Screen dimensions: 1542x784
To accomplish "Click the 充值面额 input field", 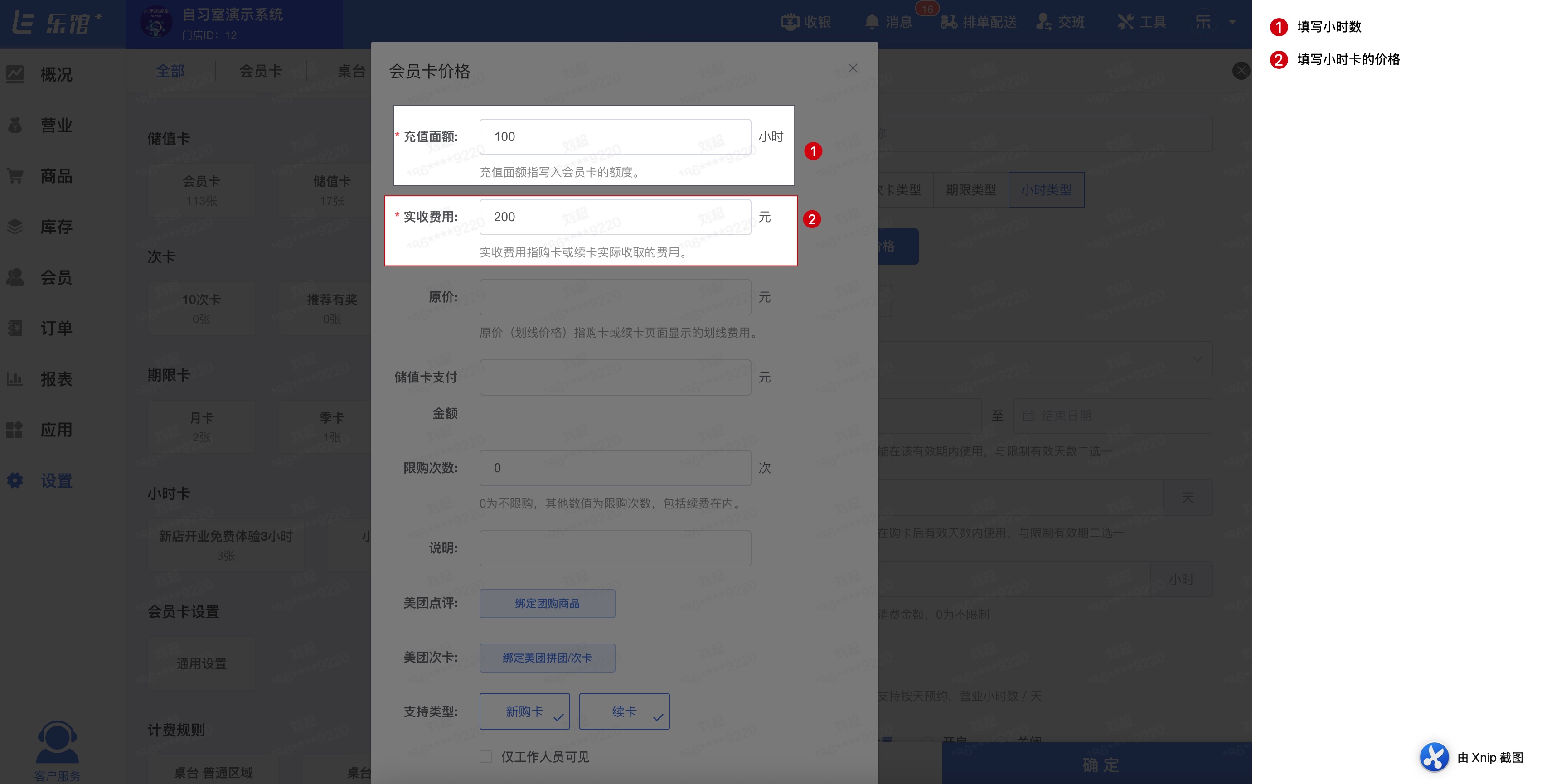I will click(615, 136).
